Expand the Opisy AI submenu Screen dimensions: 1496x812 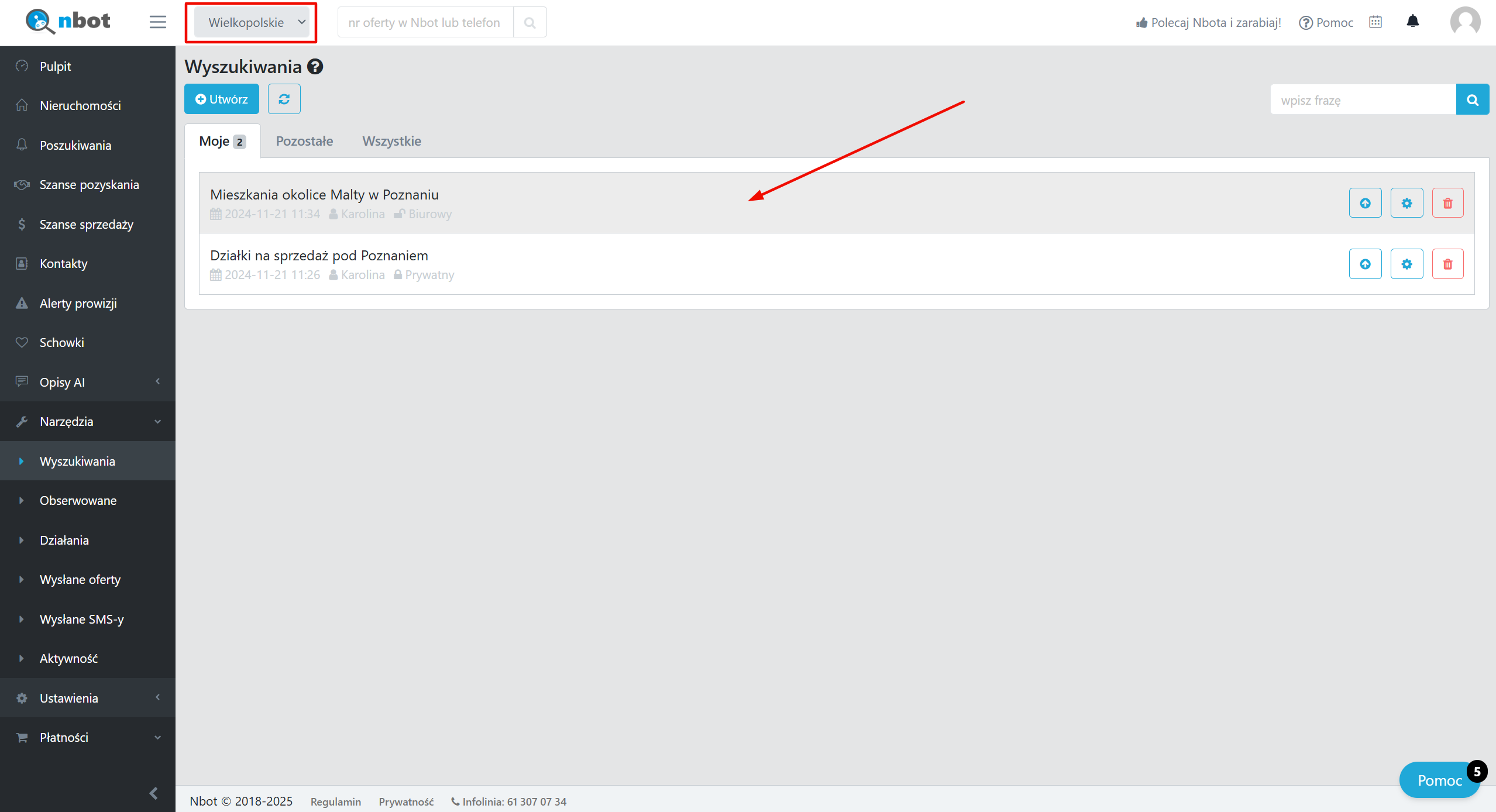[88, 382]
